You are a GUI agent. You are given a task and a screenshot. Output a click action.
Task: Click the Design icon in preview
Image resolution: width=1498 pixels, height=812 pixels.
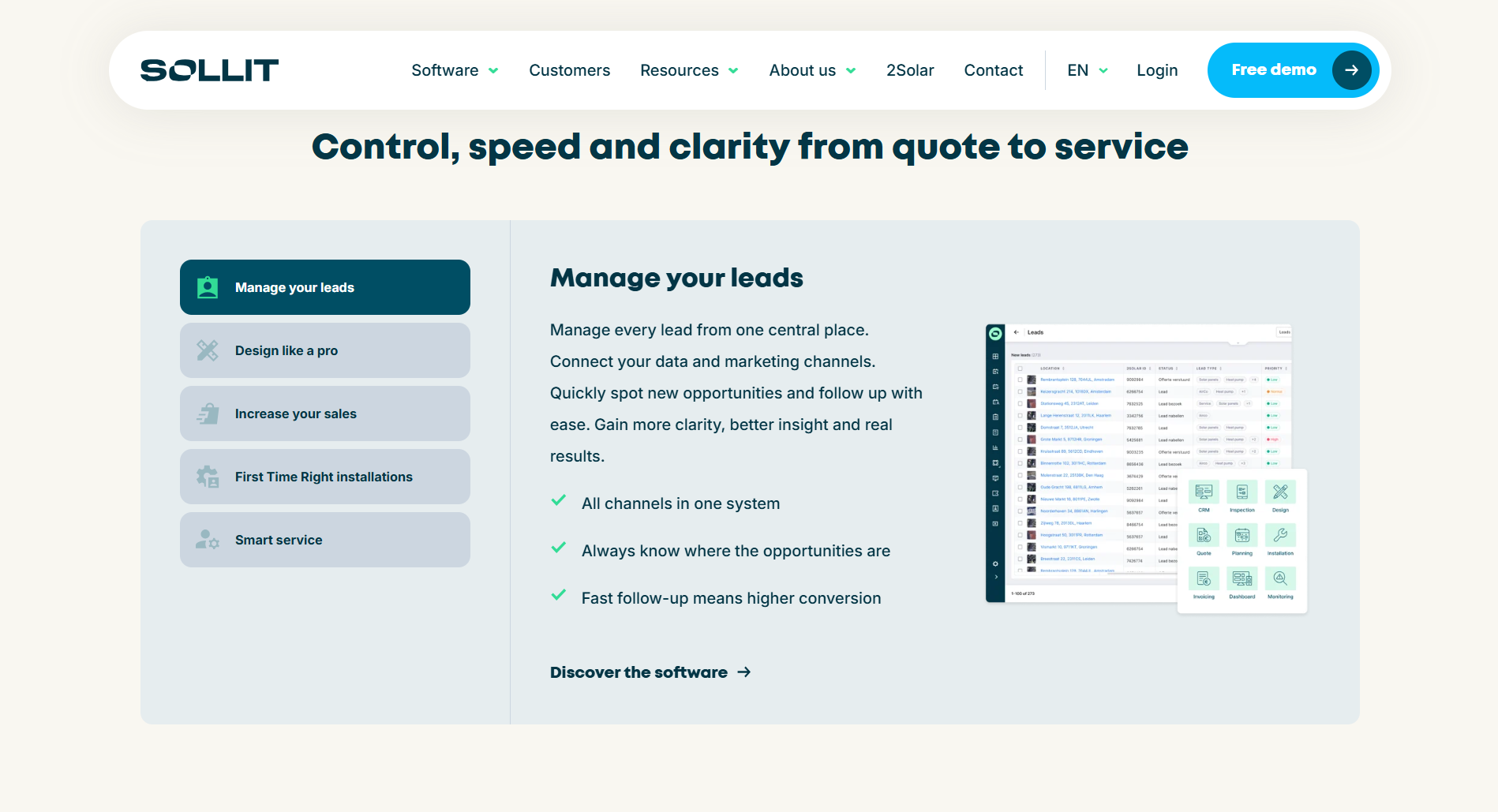[x=1280, y=492]
